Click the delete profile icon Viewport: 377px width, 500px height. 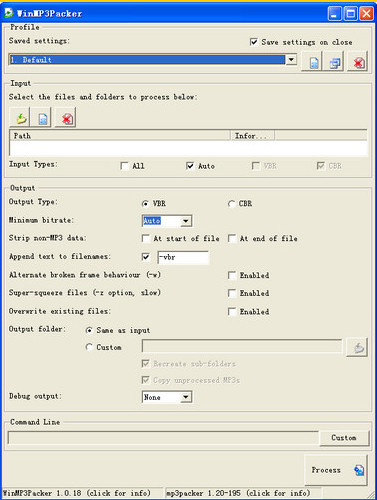tap(358, 61)
